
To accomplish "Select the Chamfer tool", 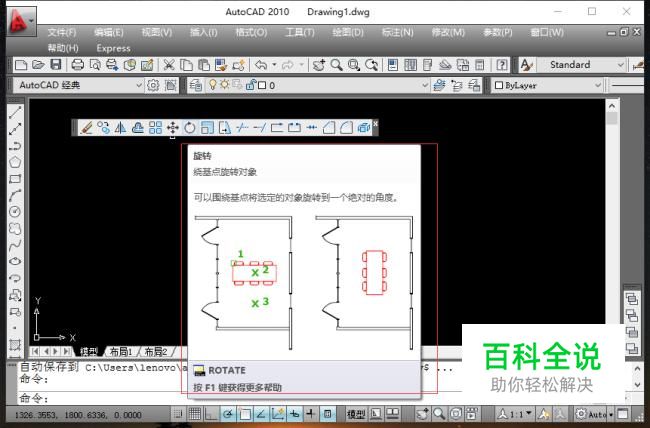I will click(x=329, y=127).
